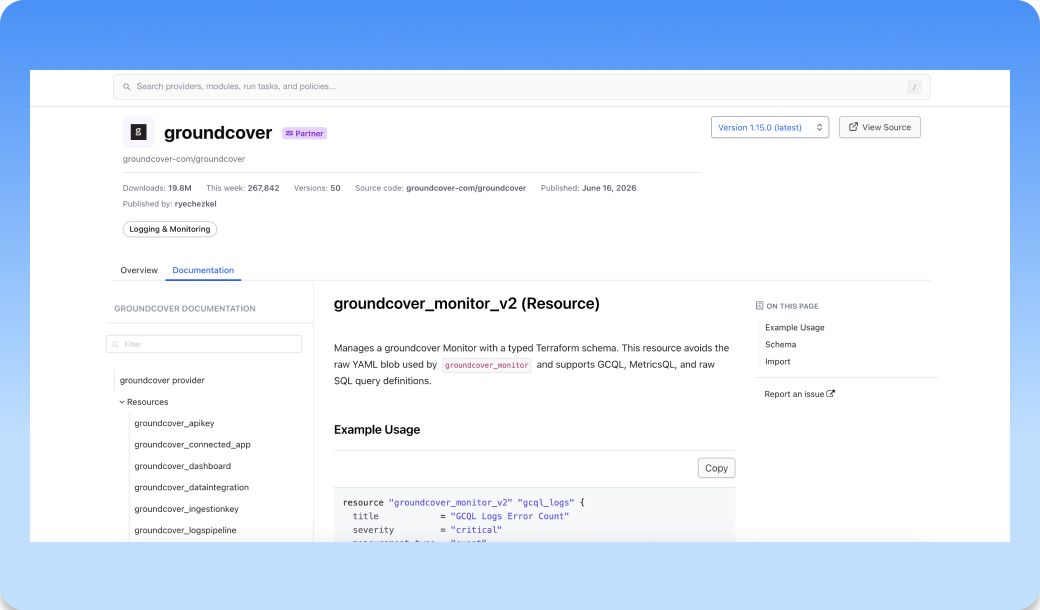Click the This week 267,842 statistic

point(243,188)
